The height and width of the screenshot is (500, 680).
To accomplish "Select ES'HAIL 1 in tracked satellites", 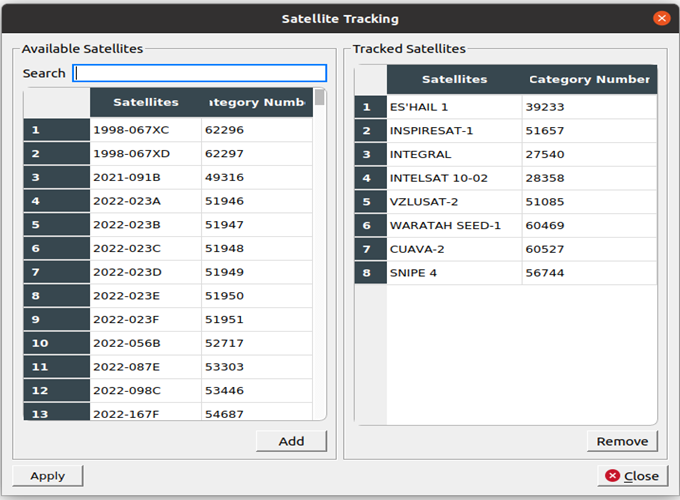I will pos(454,107).
